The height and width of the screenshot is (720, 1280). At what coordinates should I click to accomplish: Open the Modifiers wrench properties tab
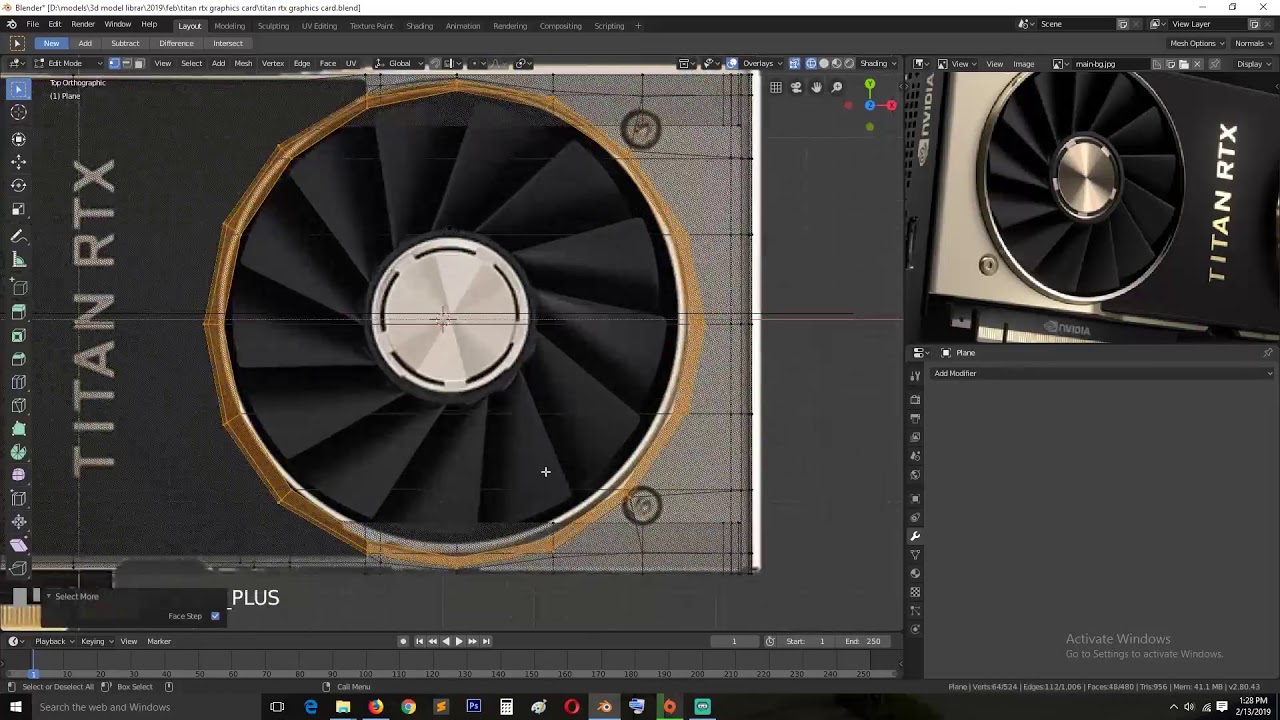click(x=915, y=536)
